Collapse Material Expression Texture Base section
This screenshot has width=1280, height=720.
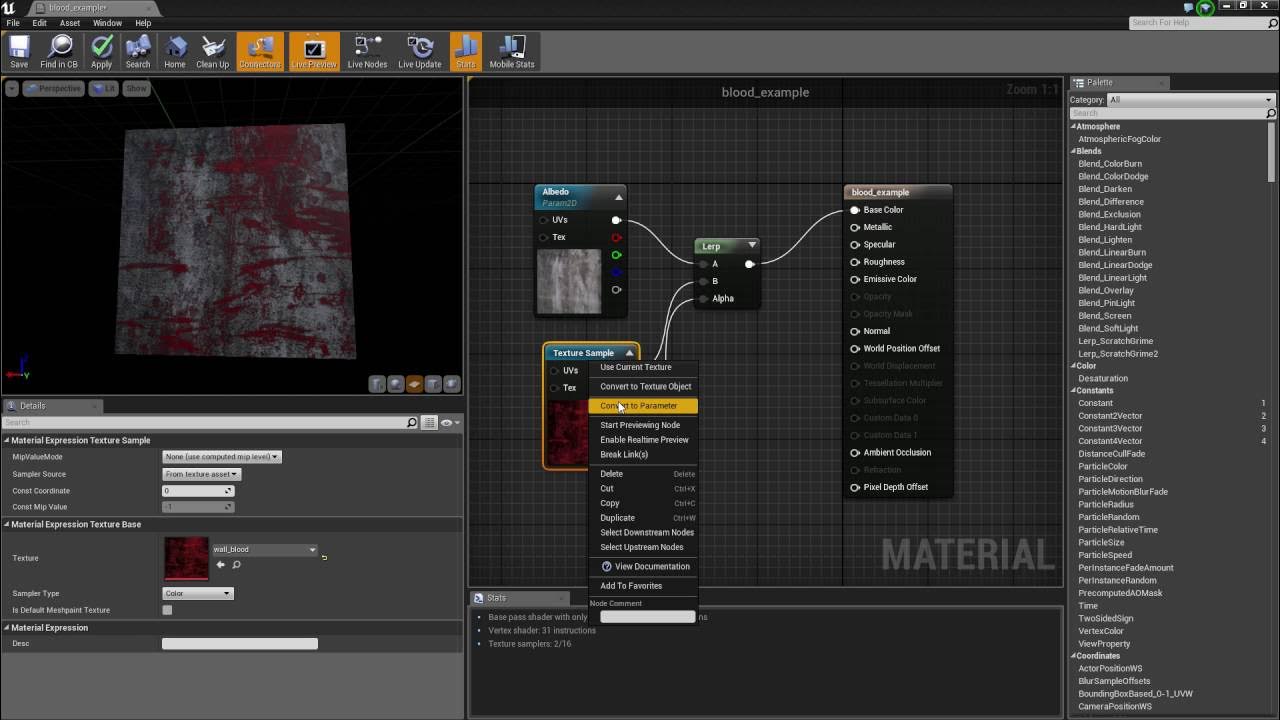(6, 524)
